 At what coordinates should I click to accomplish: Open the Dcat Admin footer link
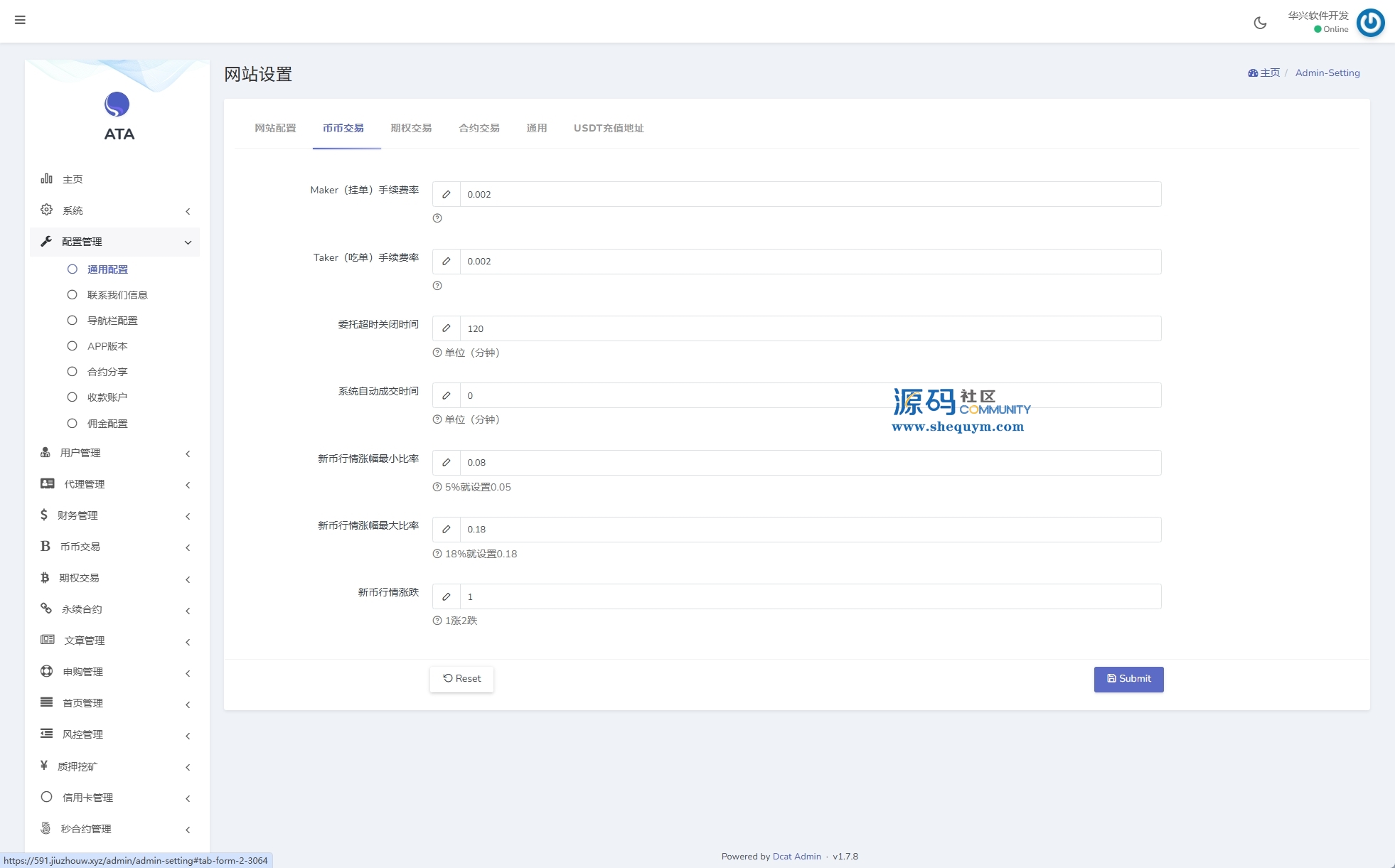click(x=796, y=857)
